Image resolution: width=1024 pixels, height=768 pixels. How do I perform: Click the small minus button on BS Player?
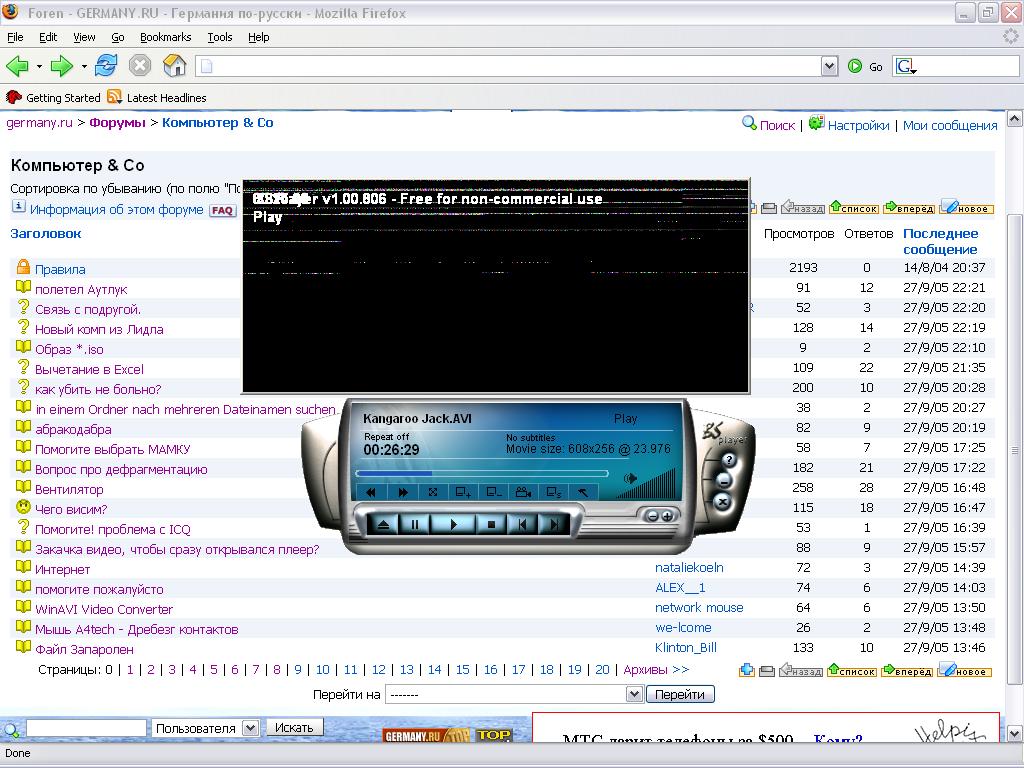coord(652,516)
